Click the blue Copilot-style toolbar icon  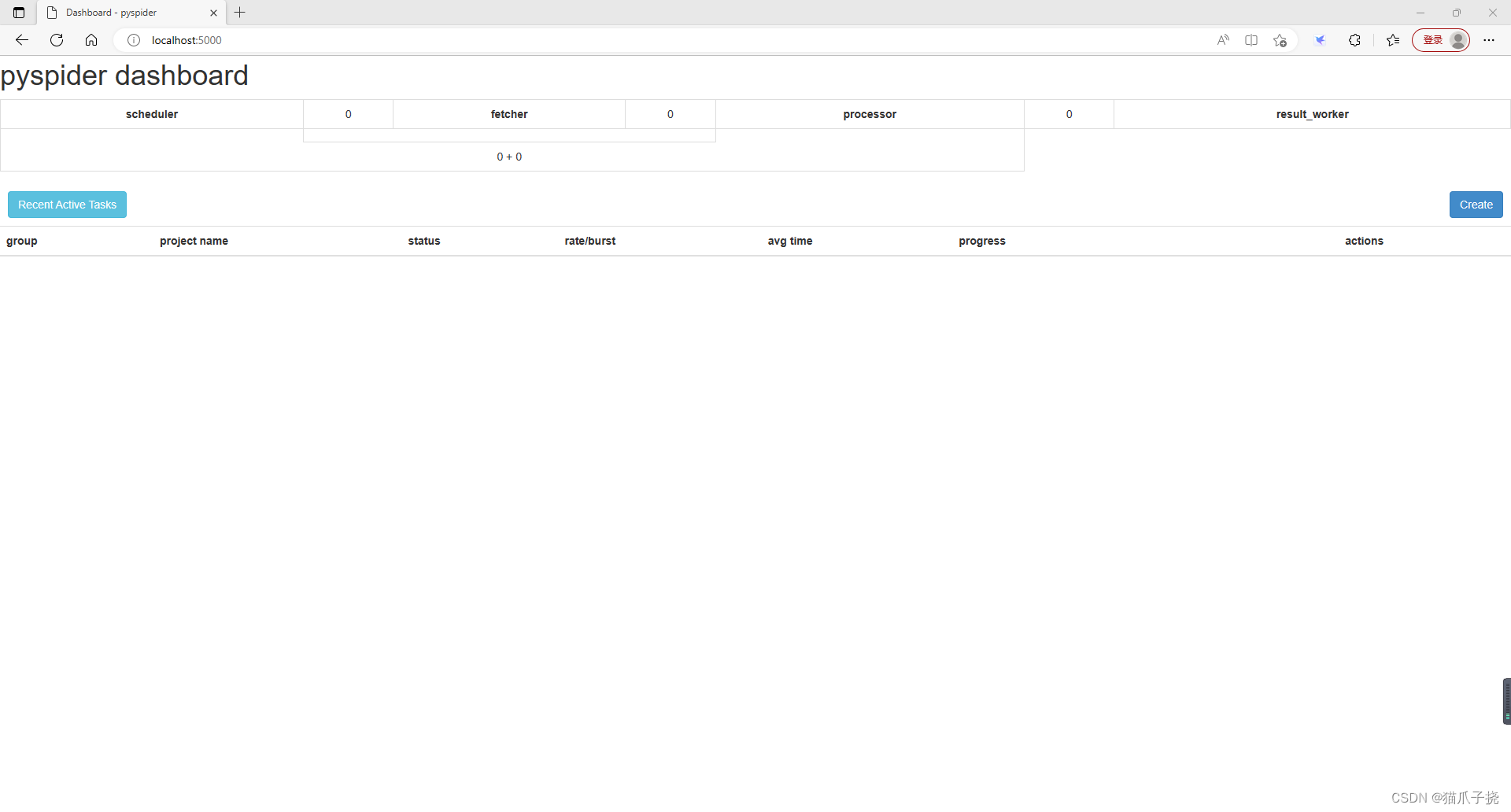[1321, 40]
